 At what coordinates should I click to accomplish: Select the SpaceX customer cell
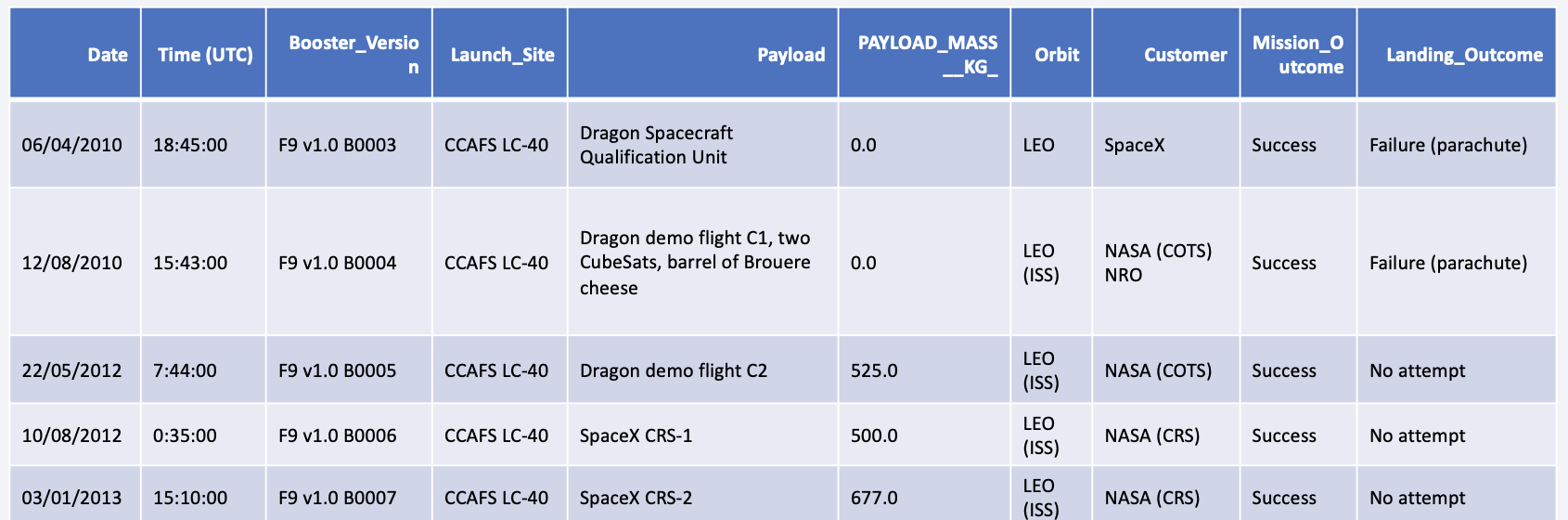click(1134, 145)
